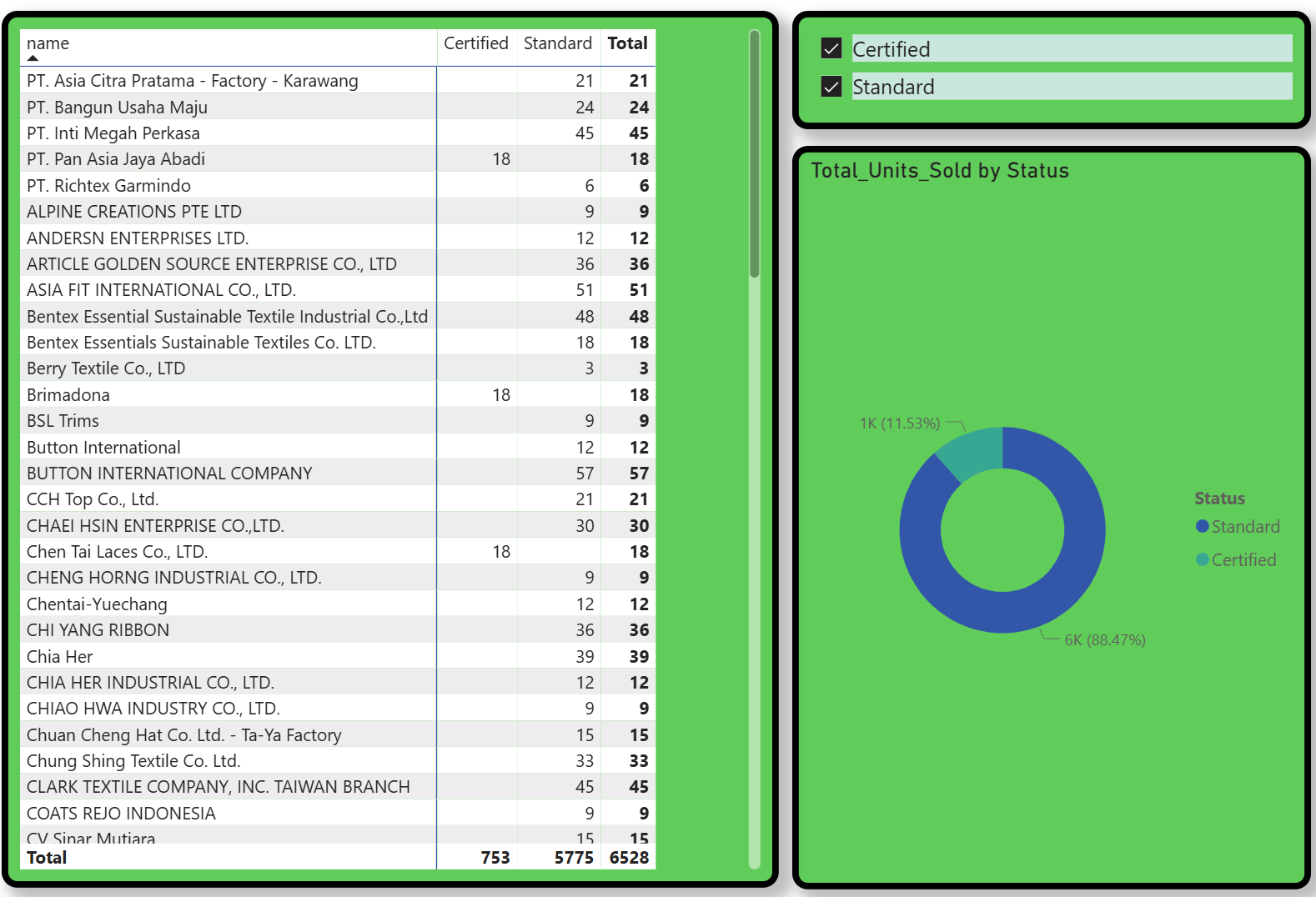1316x897 pixels.
Task: Click the Standard legend blue marker
Action: pos(1202,526)
